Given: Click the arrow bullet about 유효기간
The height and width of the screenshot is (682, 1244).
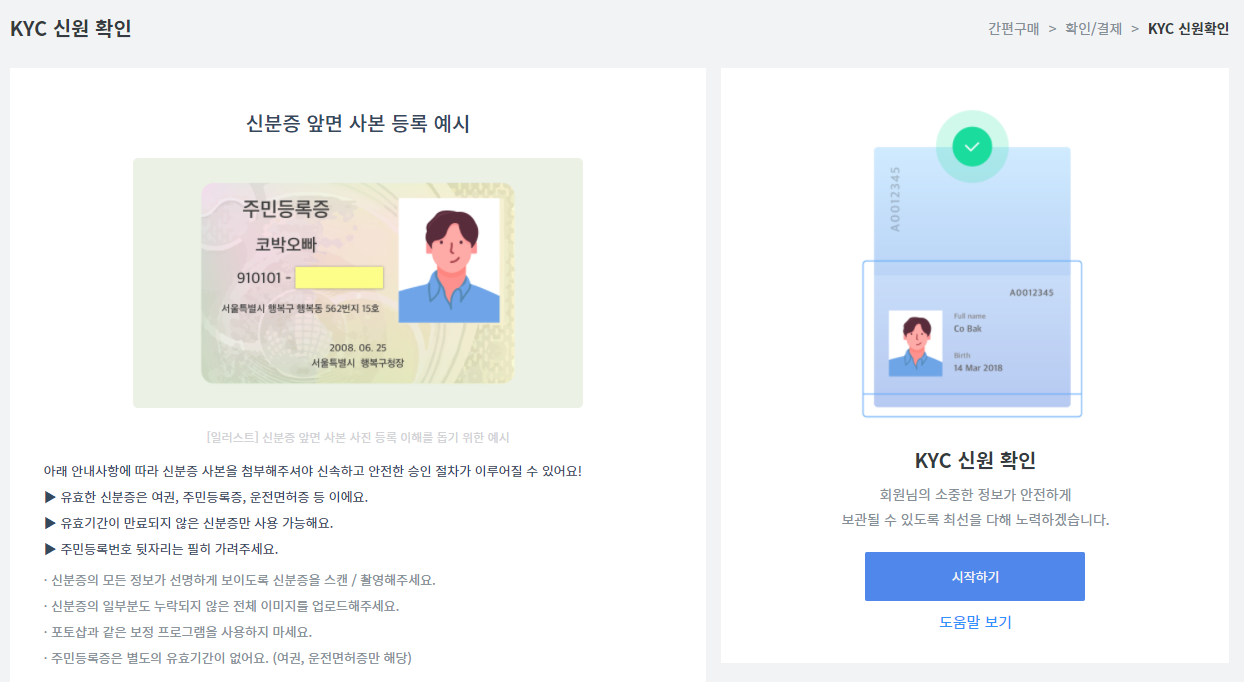Looking at the screenshot, I should tap(189, 523).
